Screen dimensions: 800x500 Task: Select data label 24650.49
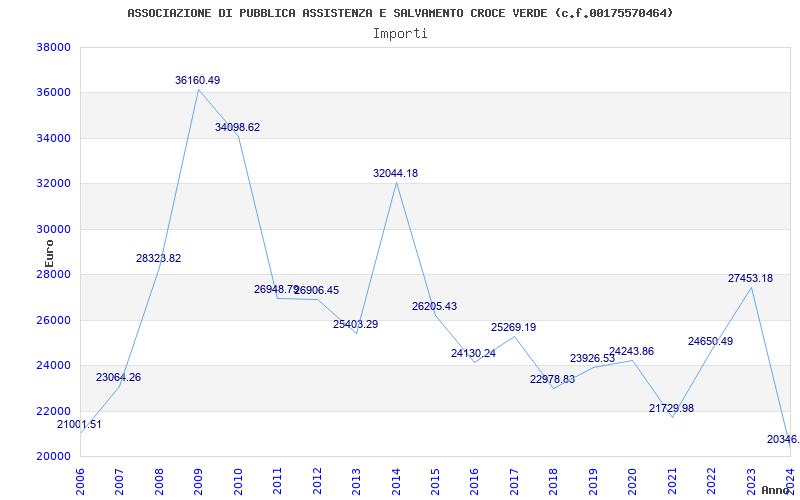(x=711, y=341)
